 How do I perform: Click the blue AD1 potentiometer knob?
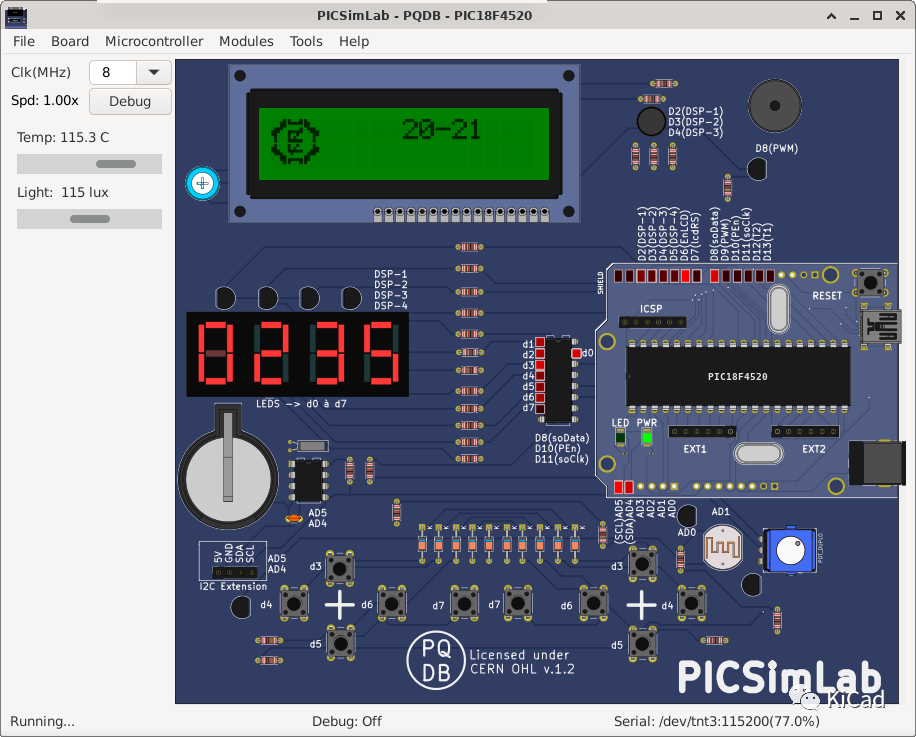tap(789, 549)
